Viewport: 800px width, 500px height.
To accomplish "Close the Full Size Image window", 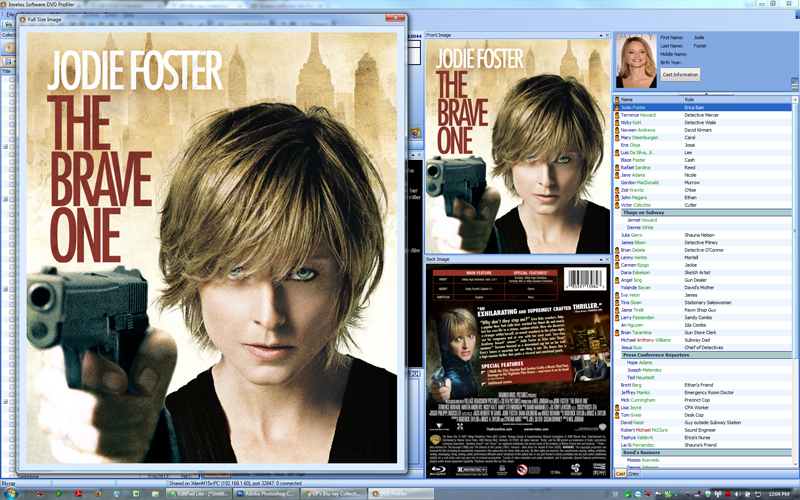I will click(x=394, y=18).
